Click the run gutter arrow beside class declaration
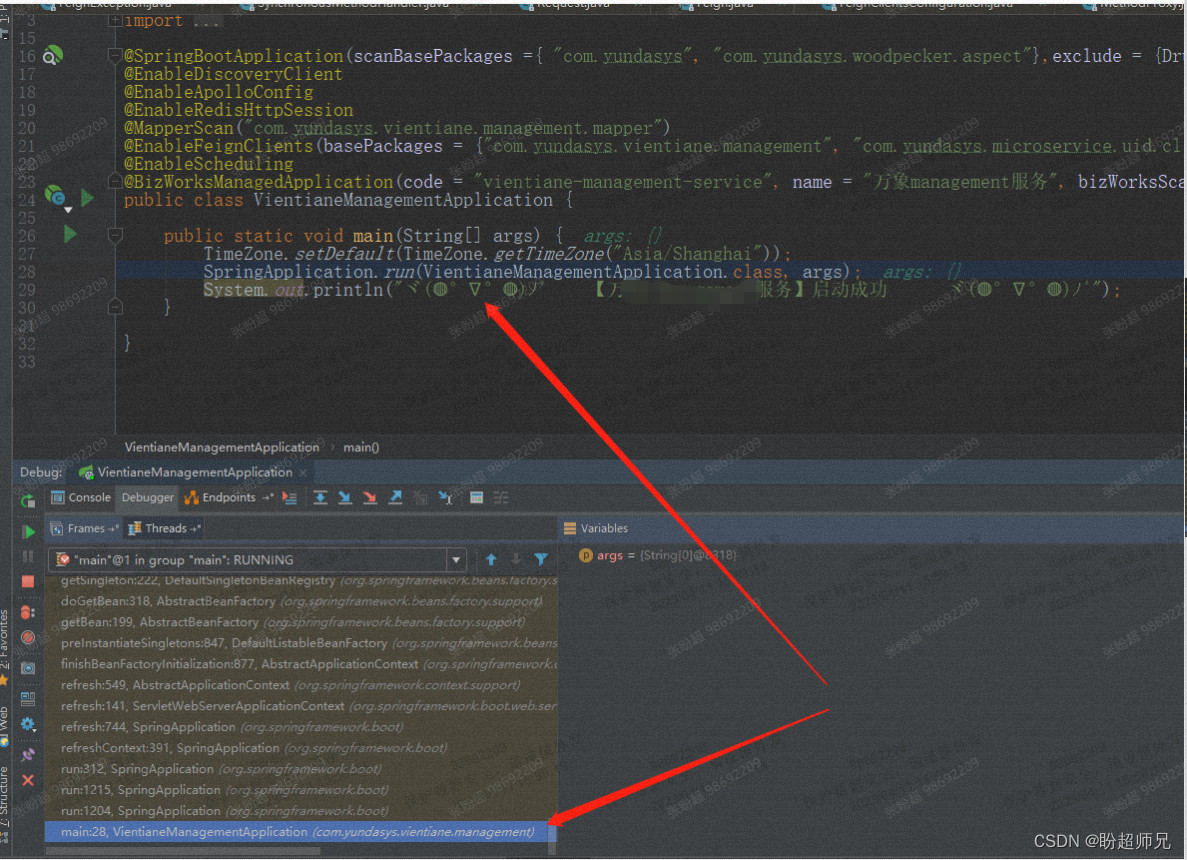The width and height of the screenshot is (1187, 860). [x=87, y=198]
